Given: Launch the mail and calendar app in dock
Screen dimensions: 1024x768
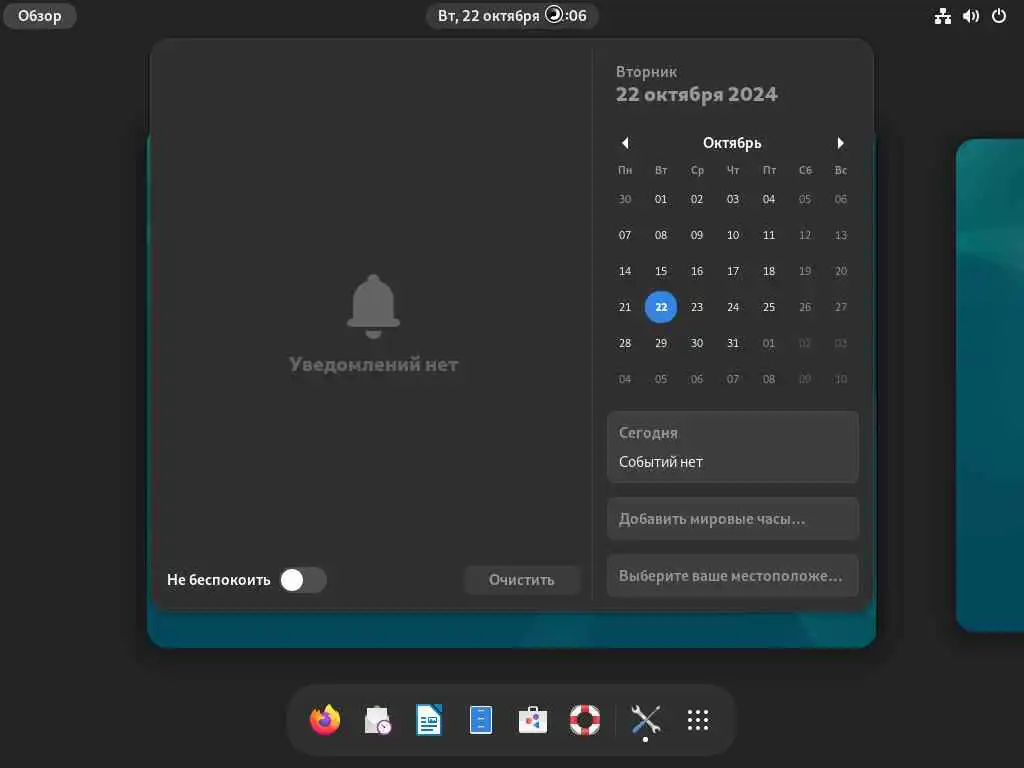Looking at the screenshot, I should [377, 720].
